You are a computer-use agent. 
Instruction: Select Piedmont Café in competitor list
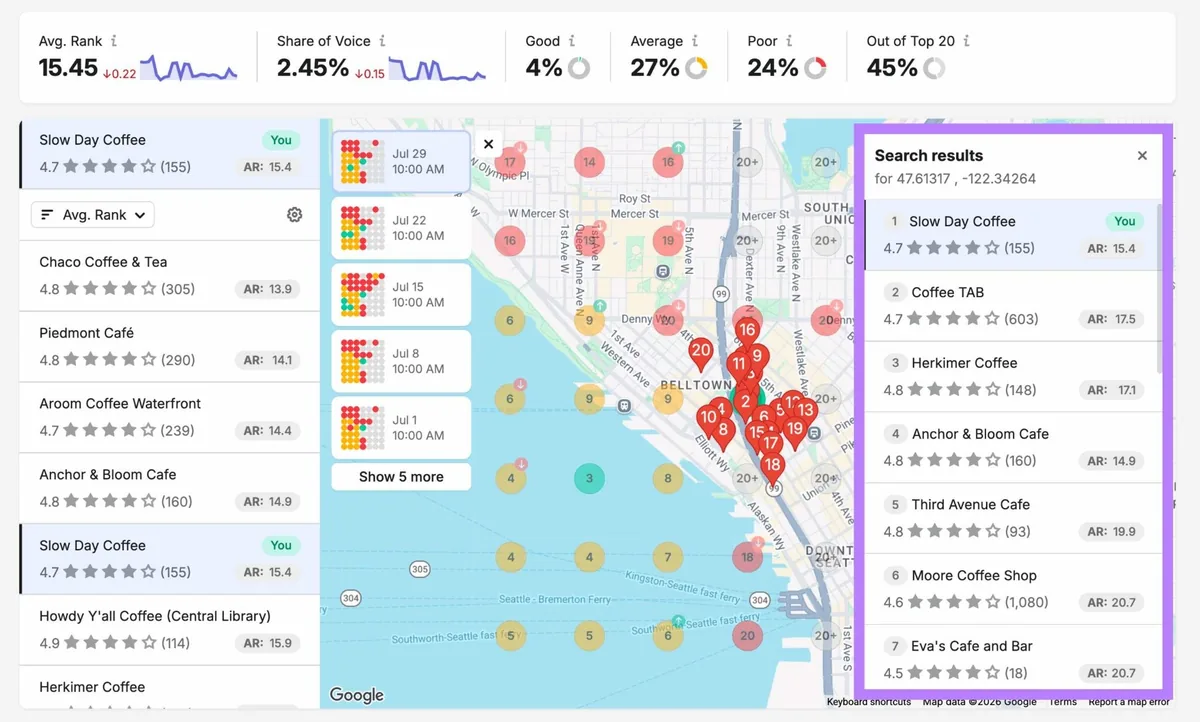click(169, 346)
